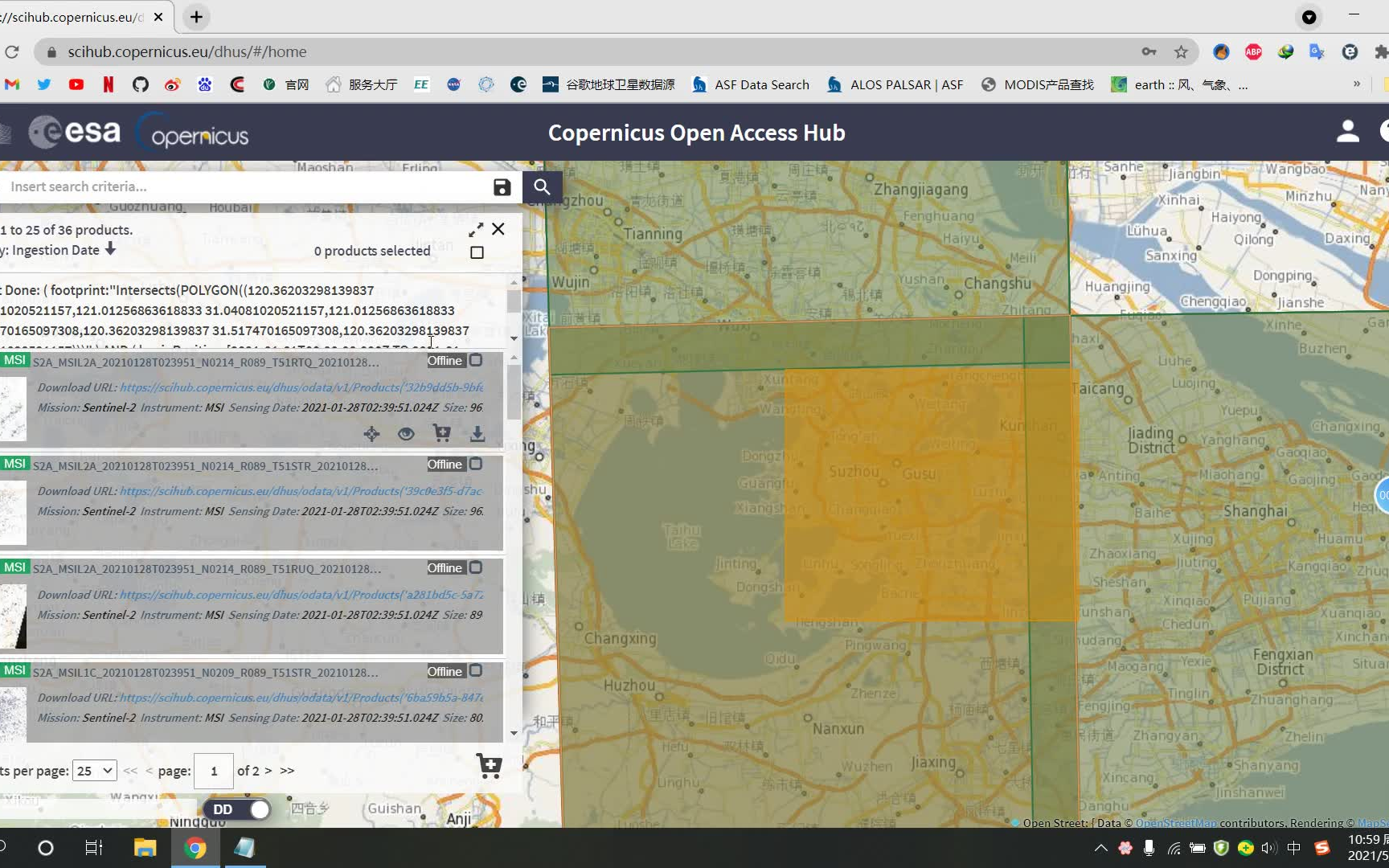Click the search magnifier button
The image size is (1389, 868).
point(543,187)
